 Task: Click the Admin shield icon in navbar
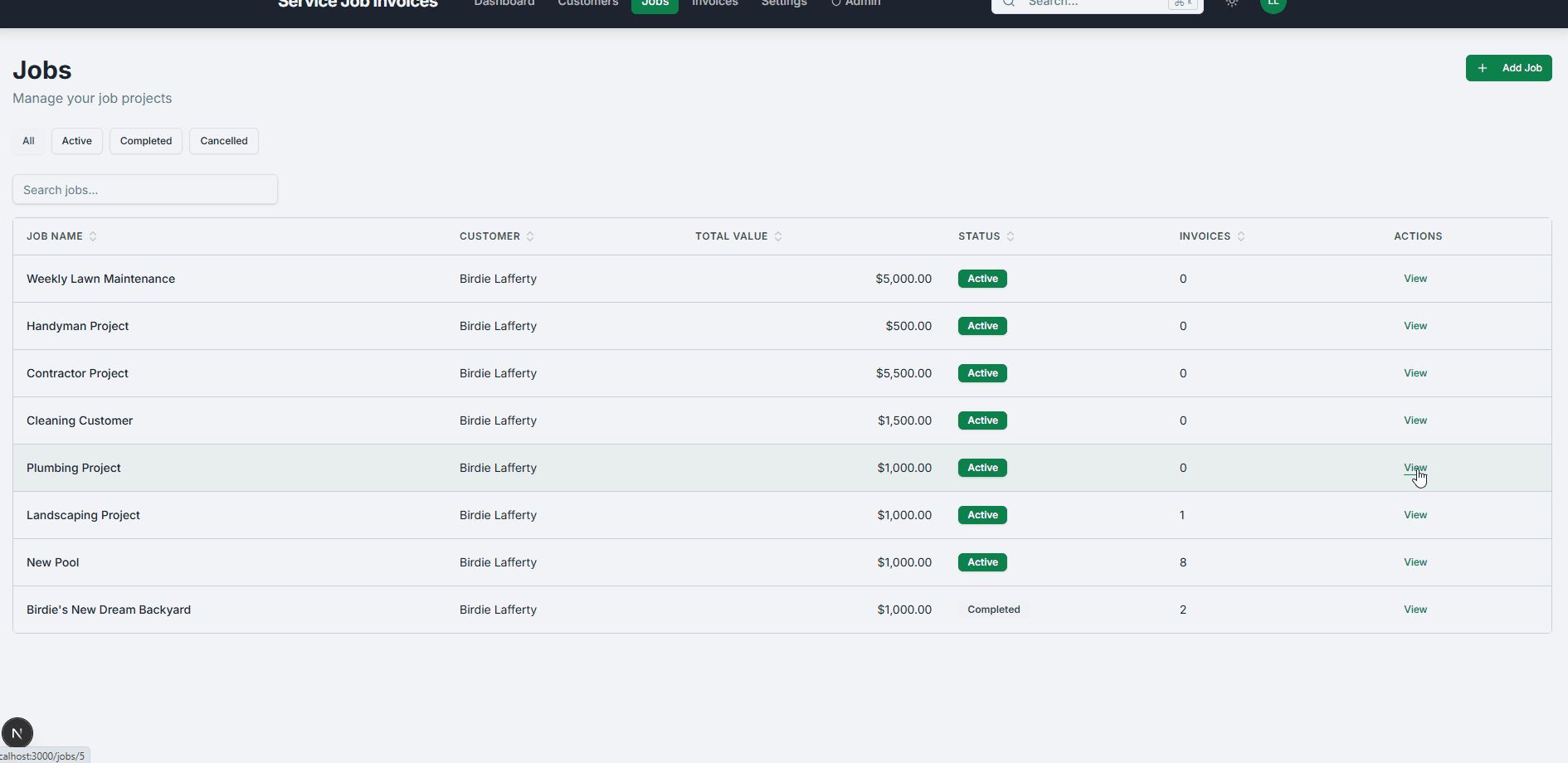pyautogui.click(x=835, y=3)
